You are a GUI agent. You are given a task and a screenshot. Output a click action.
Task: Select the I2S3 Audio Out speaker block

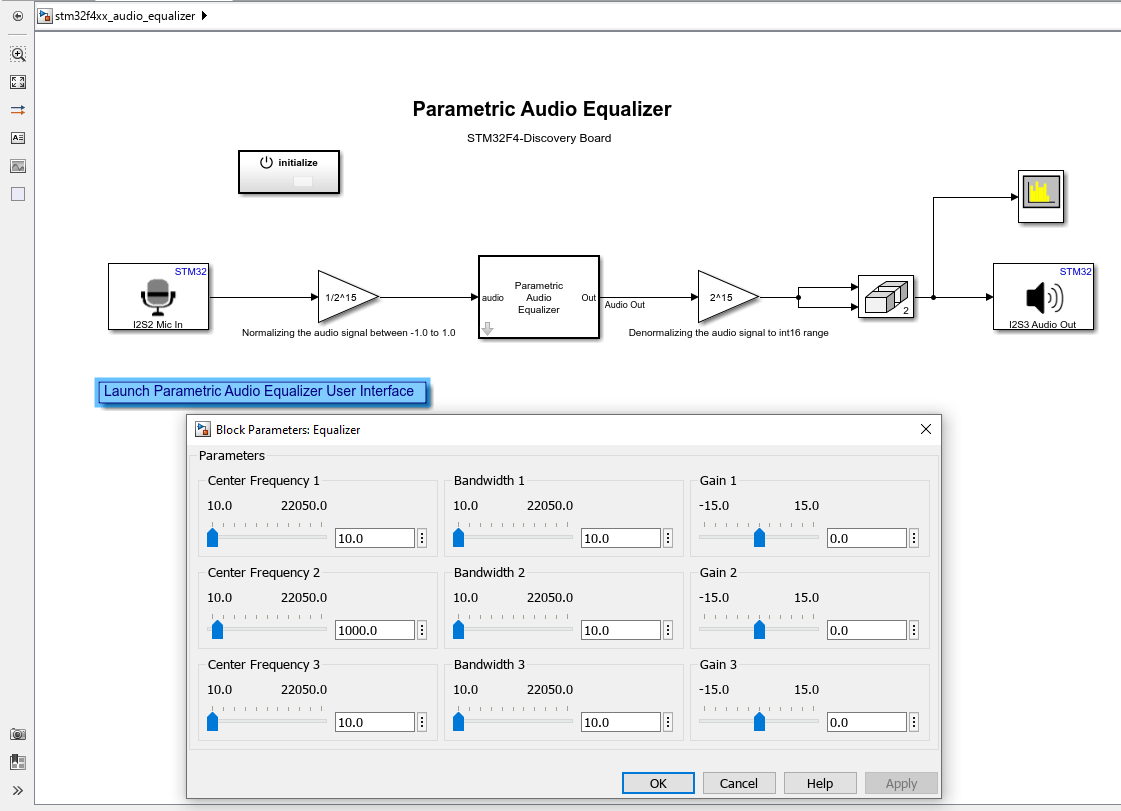(1043, 297)
